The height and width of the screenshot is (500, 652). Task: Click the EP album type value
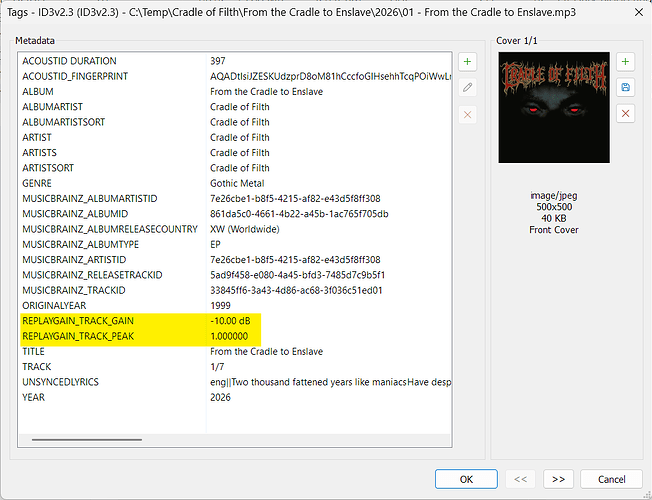click(x=215, y=245)
